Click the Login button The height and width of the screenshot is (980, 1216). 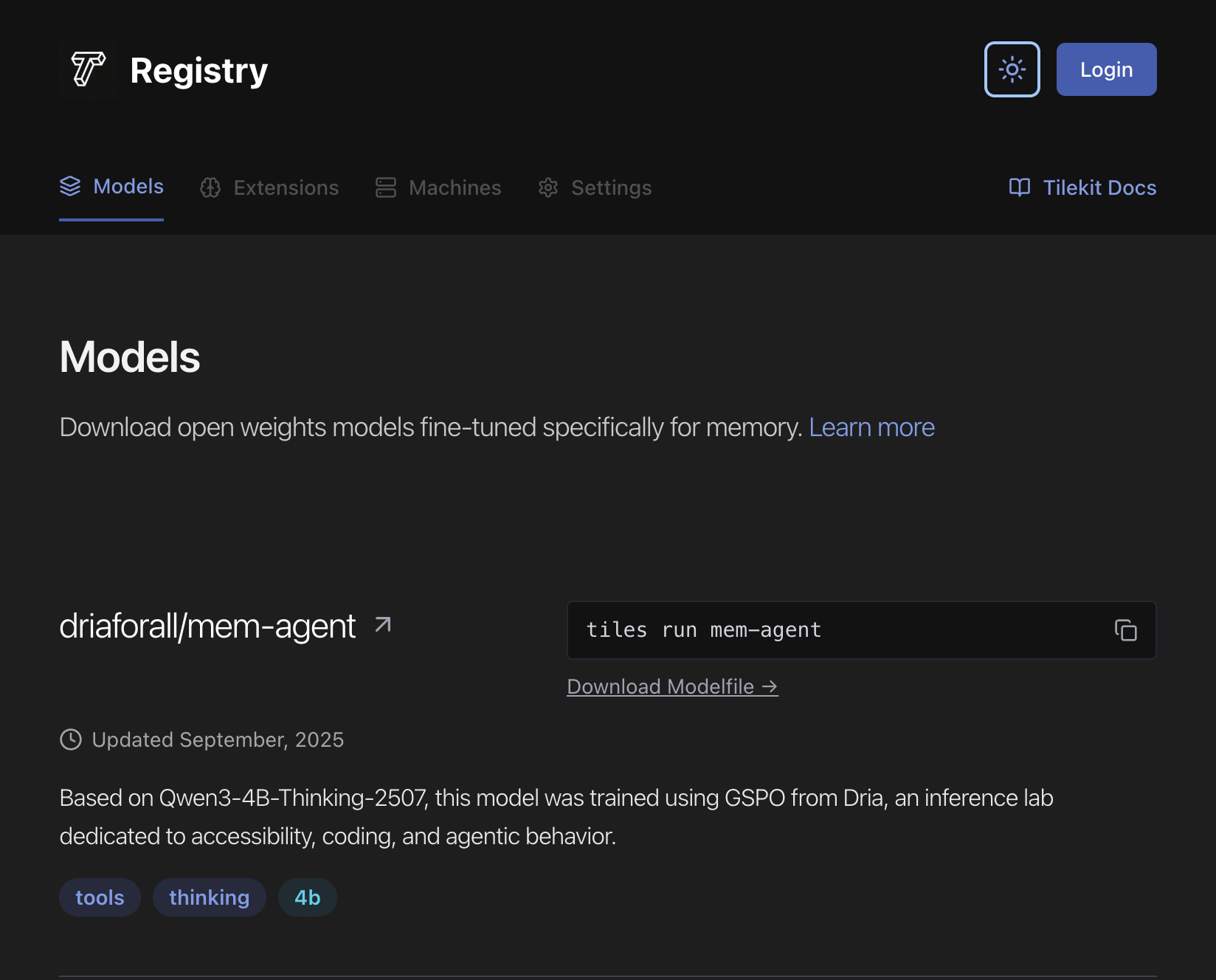point(1106,69)
